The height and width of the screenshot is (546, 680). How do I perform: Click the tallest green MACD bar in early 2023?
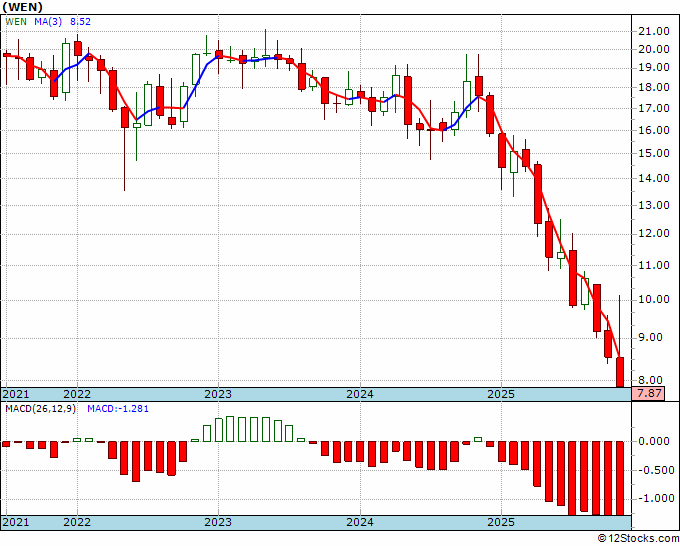point(230,429)
